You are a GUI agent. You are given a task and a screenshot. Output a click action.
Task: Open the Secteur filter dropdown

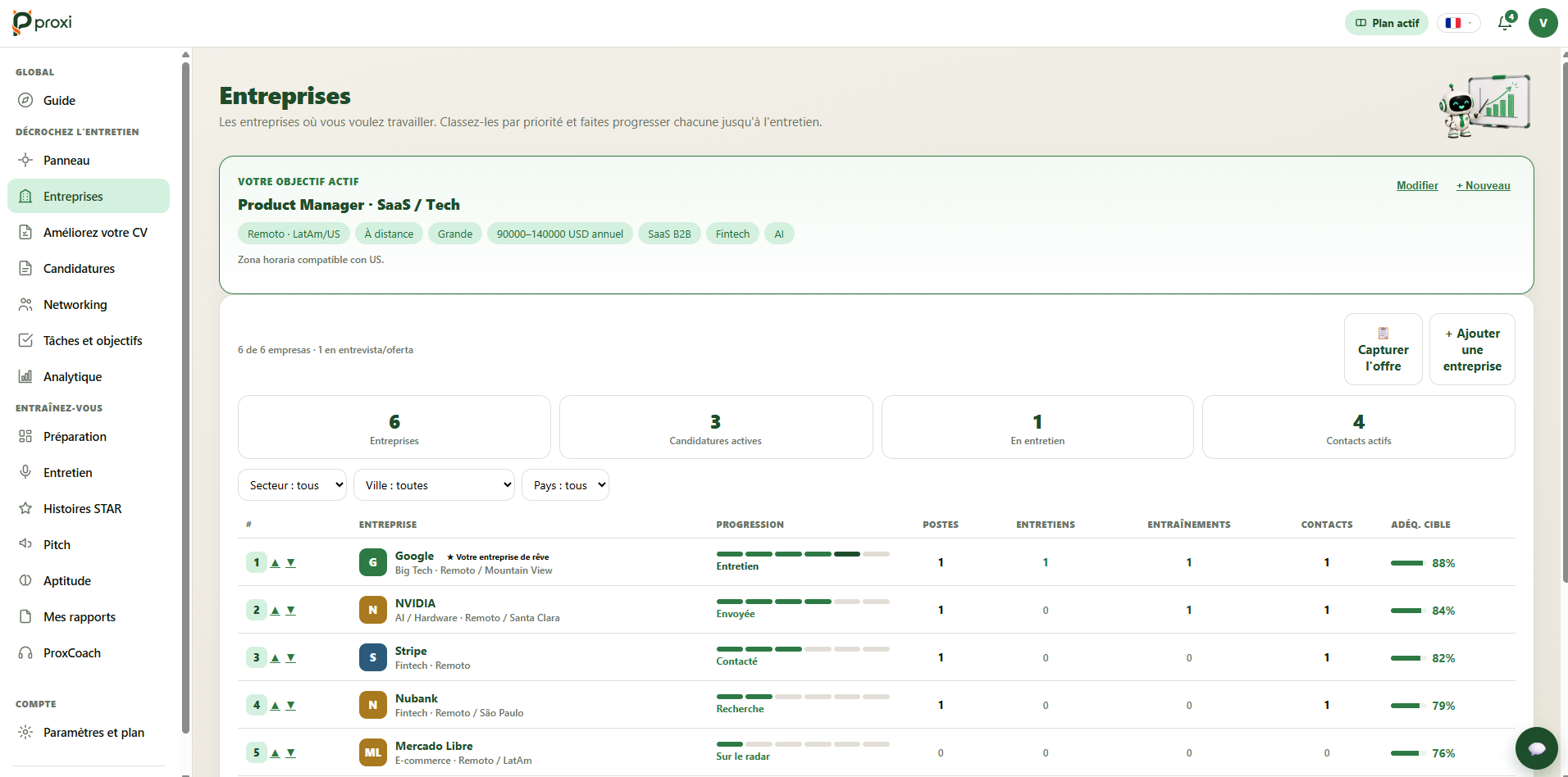(x=292, y=485)
